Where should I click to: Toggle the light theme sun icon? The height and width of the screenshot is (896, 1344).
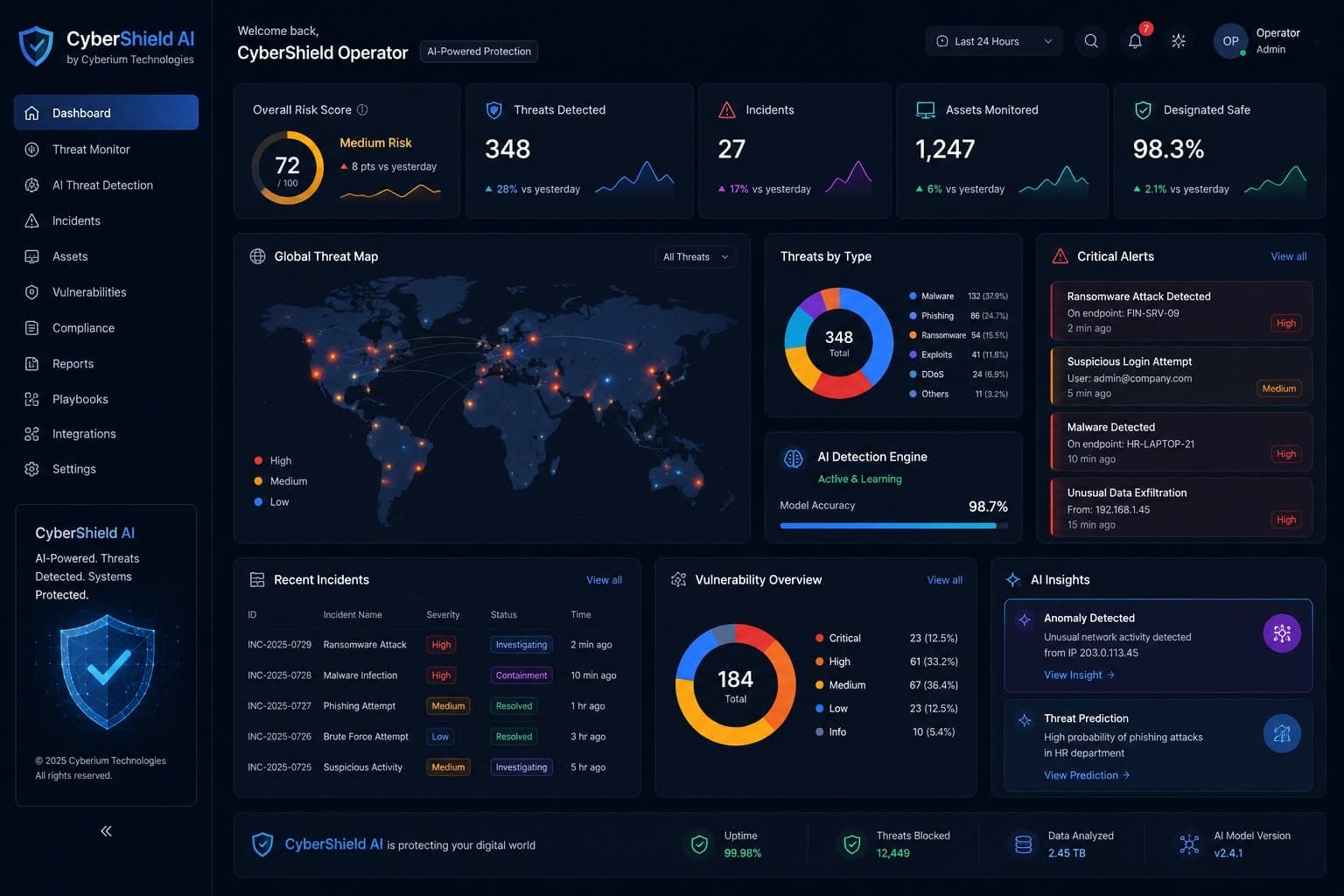click(1179, 41)
